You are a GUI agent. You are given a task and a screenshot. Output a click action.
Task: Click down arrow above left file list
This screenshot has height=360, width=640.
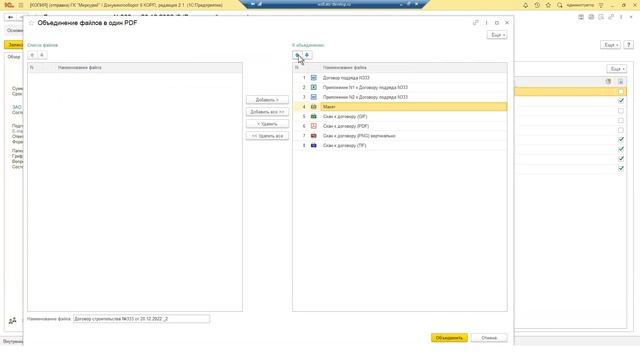(x=42, y=55)
